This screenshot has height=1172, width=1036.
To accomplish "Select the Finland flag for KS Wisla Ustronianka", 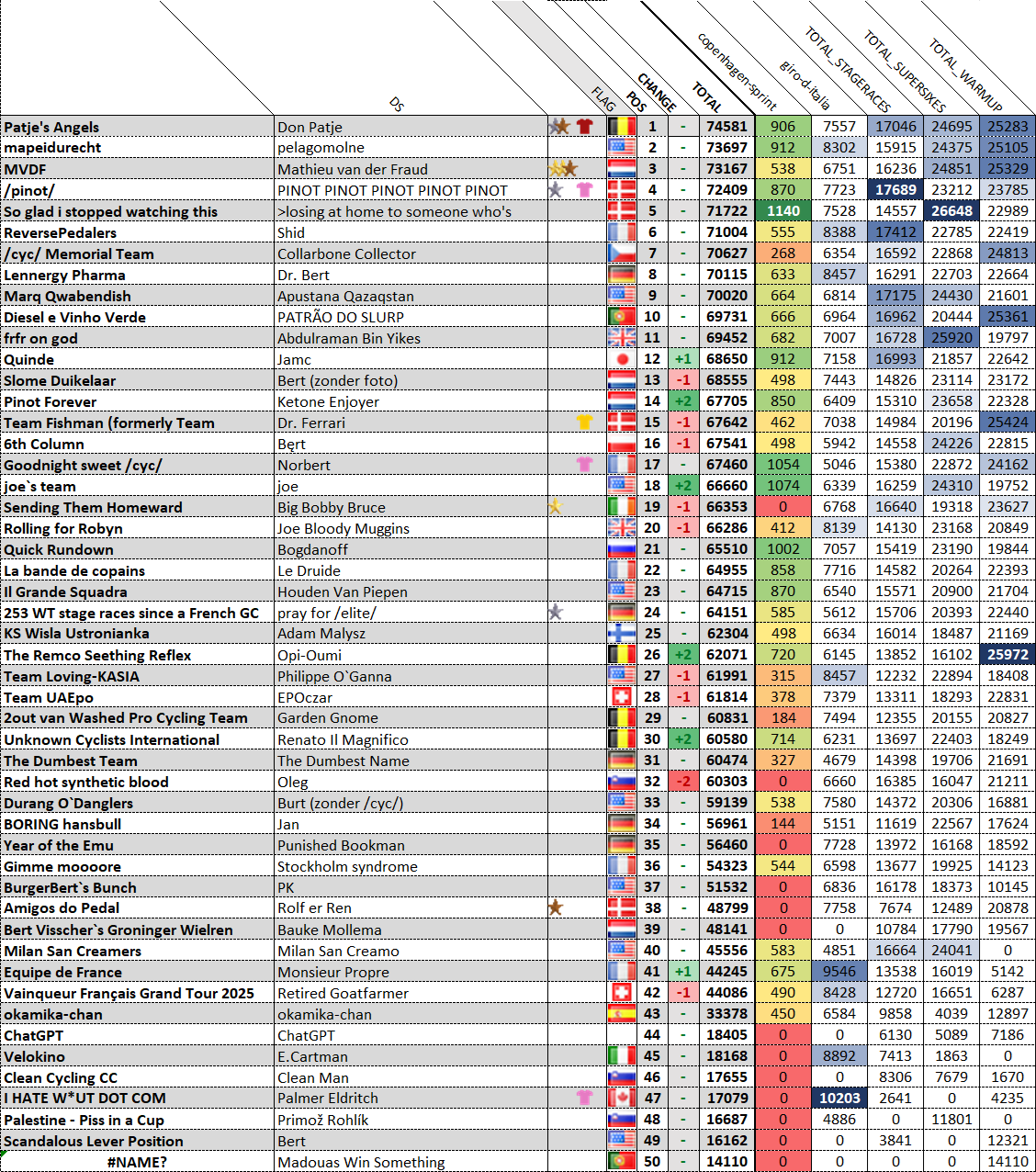I will tap(622, 634).
